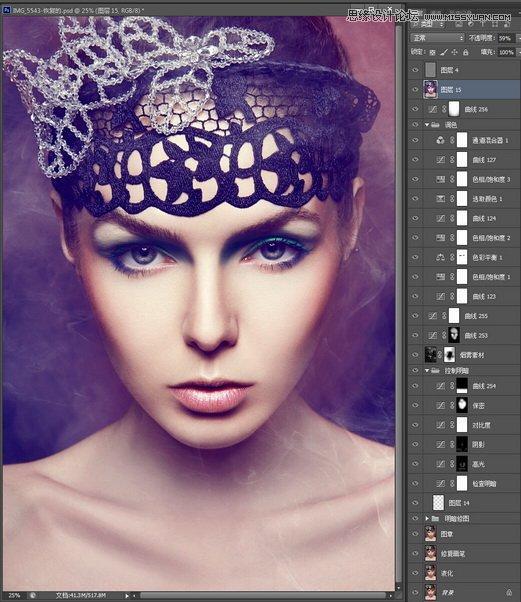Hide the 背景 background layer
Image resolution: width=521 pixels, height=602 pixels.
coord(415,592)
